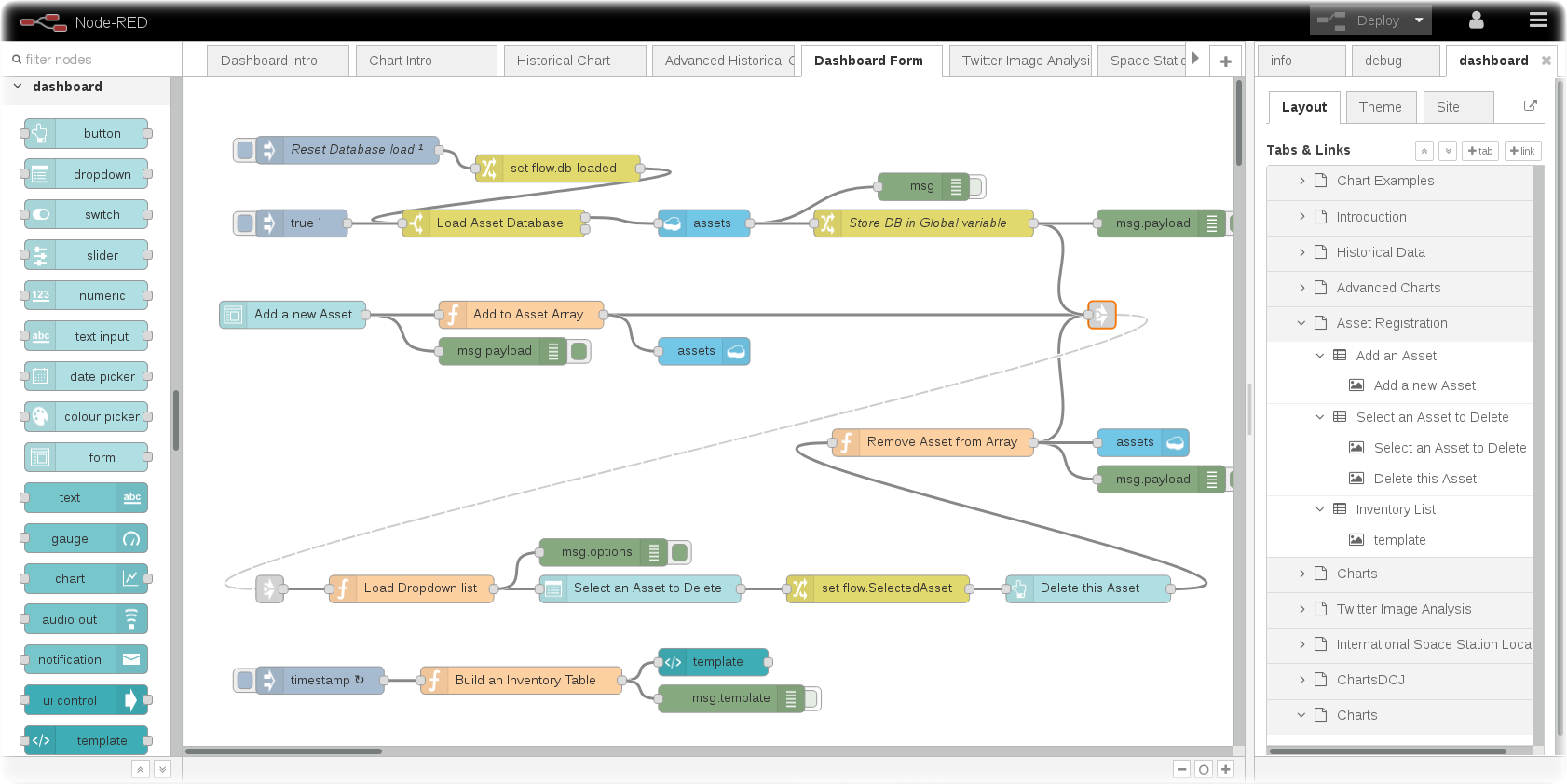Open the Deploy options dropdown arrow

pos(1419,20)
